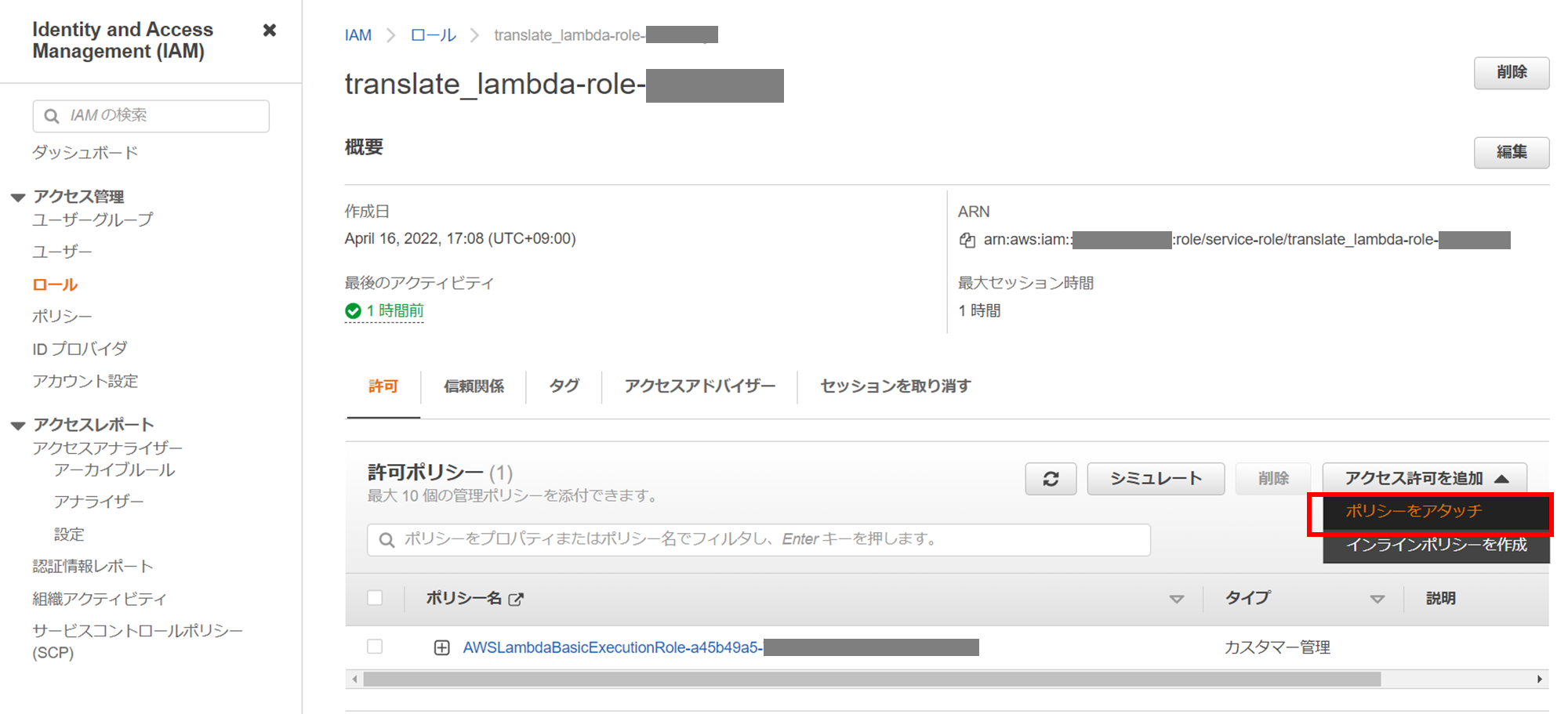Close the IAM navigation sidebar
Viewport: 1568px width, 714px height.
[x=269, y=30]
